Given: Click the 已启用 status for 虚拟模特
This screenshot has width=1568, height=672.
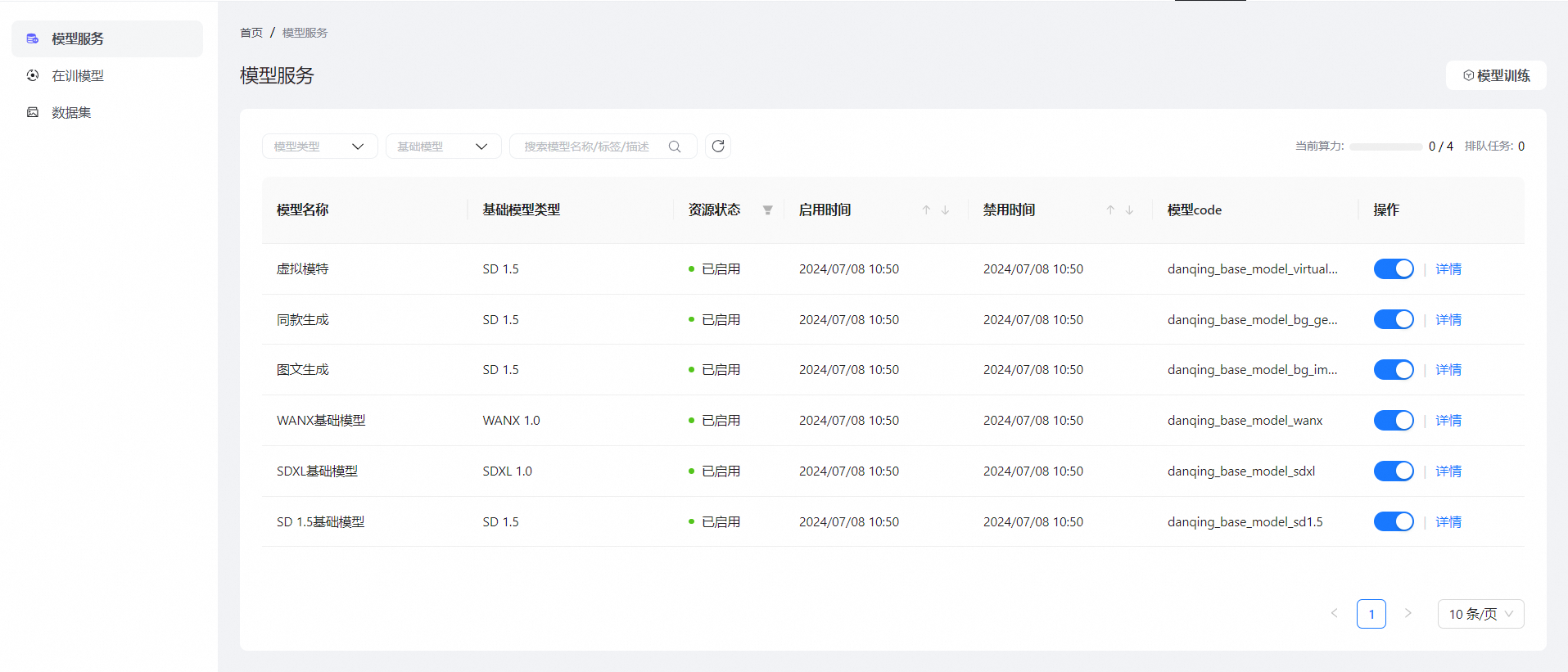Looking at the screenshot, I should tap(715, 269).
